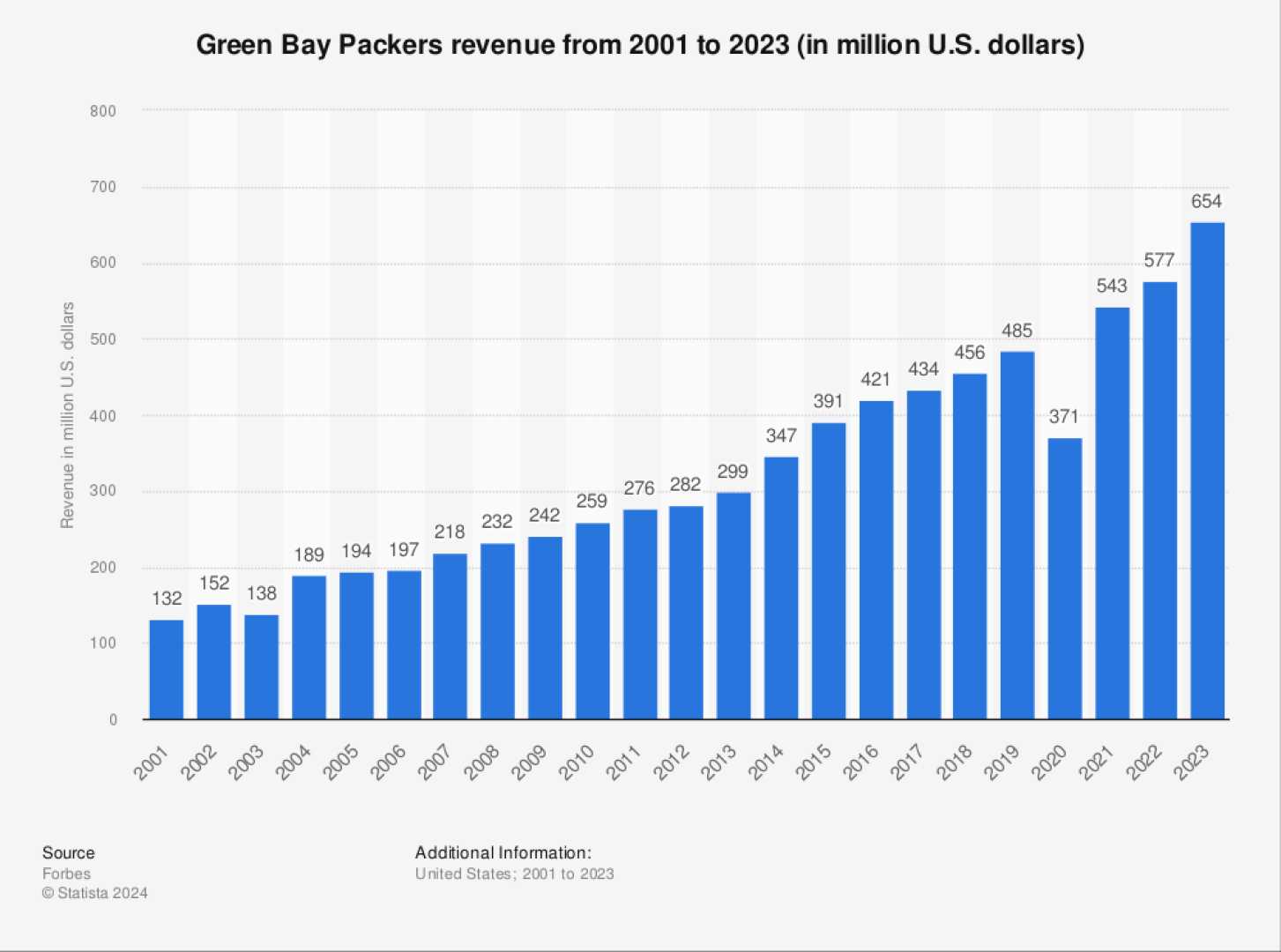
Task: Click the chart title text
Action: point(640,45)
